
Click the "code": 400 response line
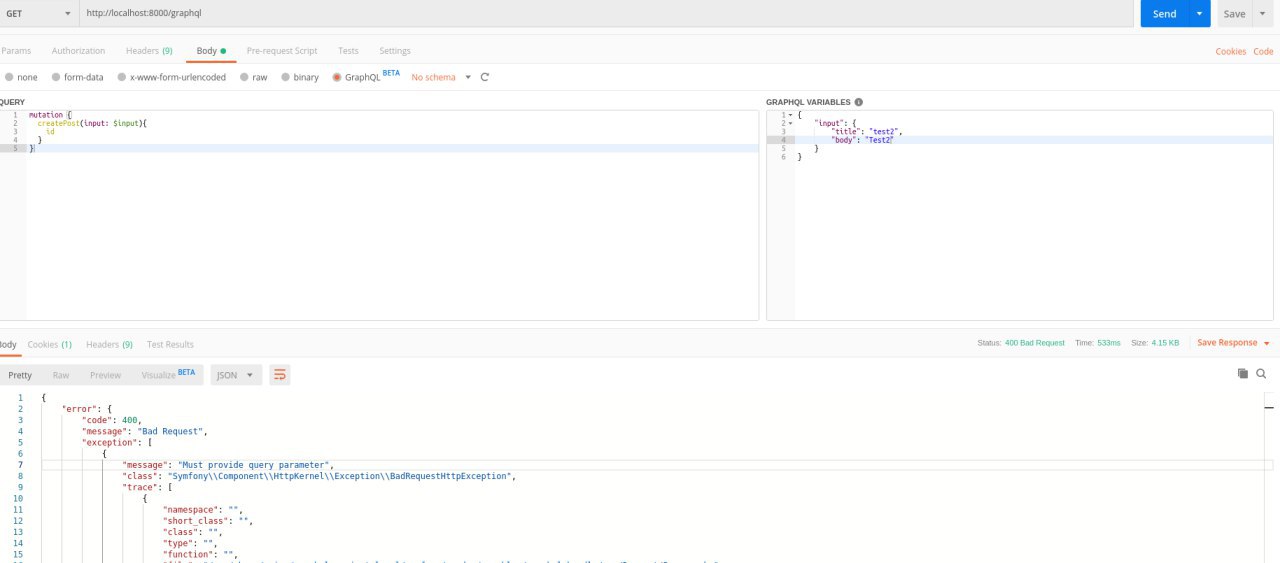(x=112, y=420)
